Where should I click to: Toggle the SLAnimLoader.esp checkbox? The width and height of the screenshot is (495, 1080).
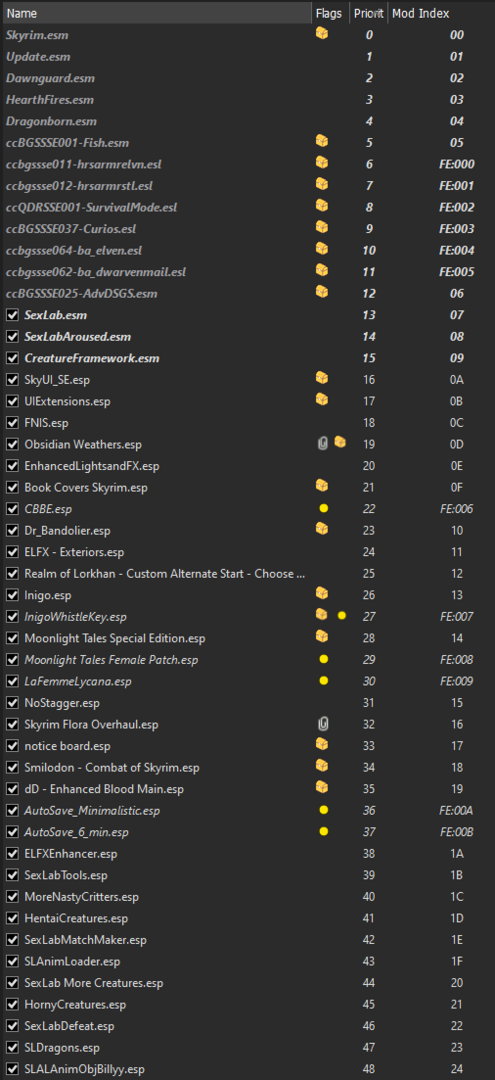pos(12,962)
